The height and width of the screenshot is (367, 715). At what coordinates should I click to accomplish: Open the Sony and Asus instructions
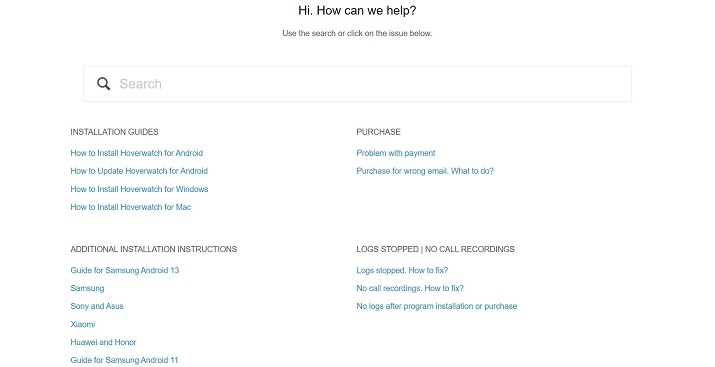[97, 306]
